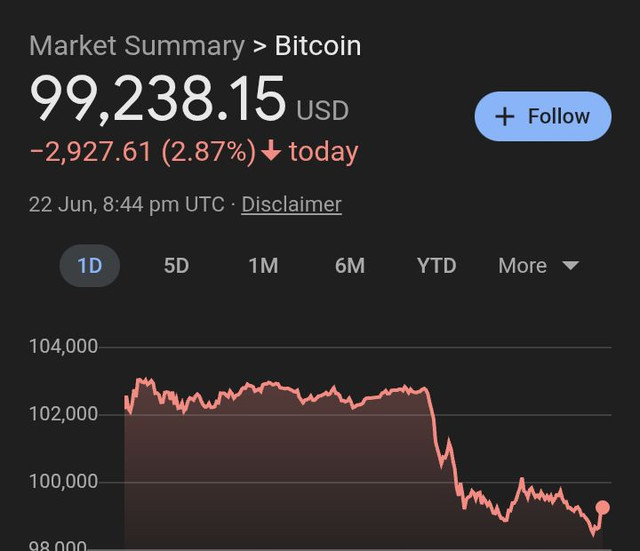Follow Bitcoin with the Follow button
This screenshot has height=551, width=640.
click(543, 116)
